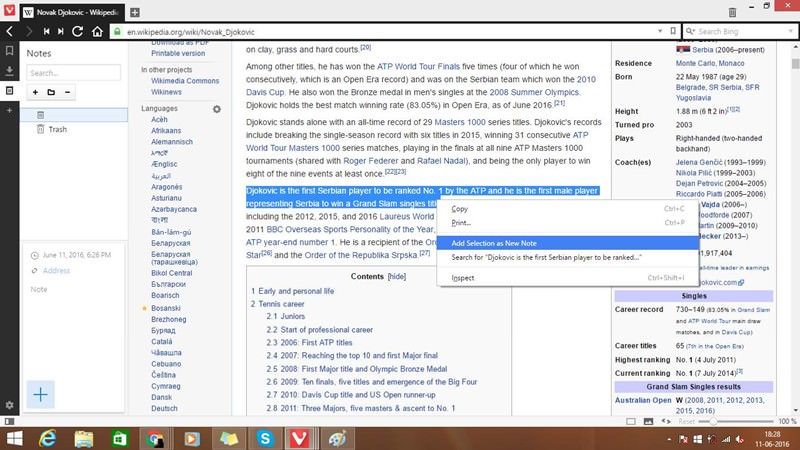Image resolution: width=800 pixels, height=450 pixels.
Task: Click inside the Notes search field
Action: click(x=73, y=73)
